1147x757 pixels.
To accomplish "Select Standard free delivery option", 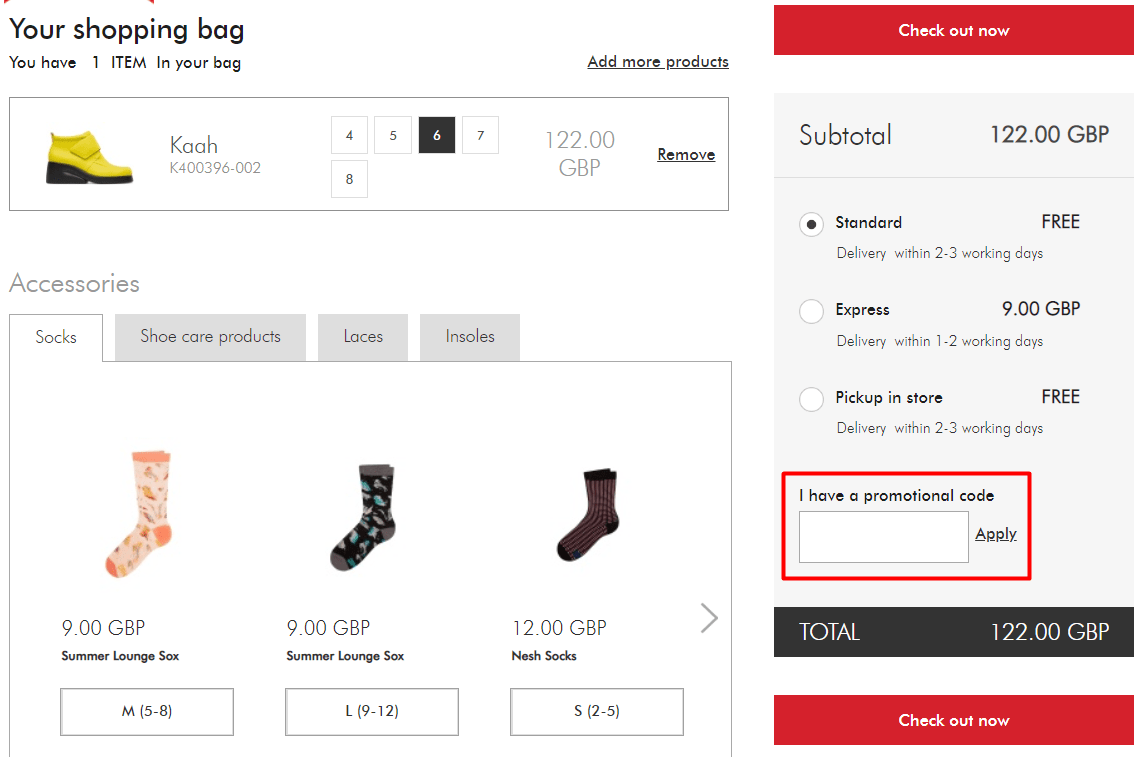I will [x=811, y=225].
